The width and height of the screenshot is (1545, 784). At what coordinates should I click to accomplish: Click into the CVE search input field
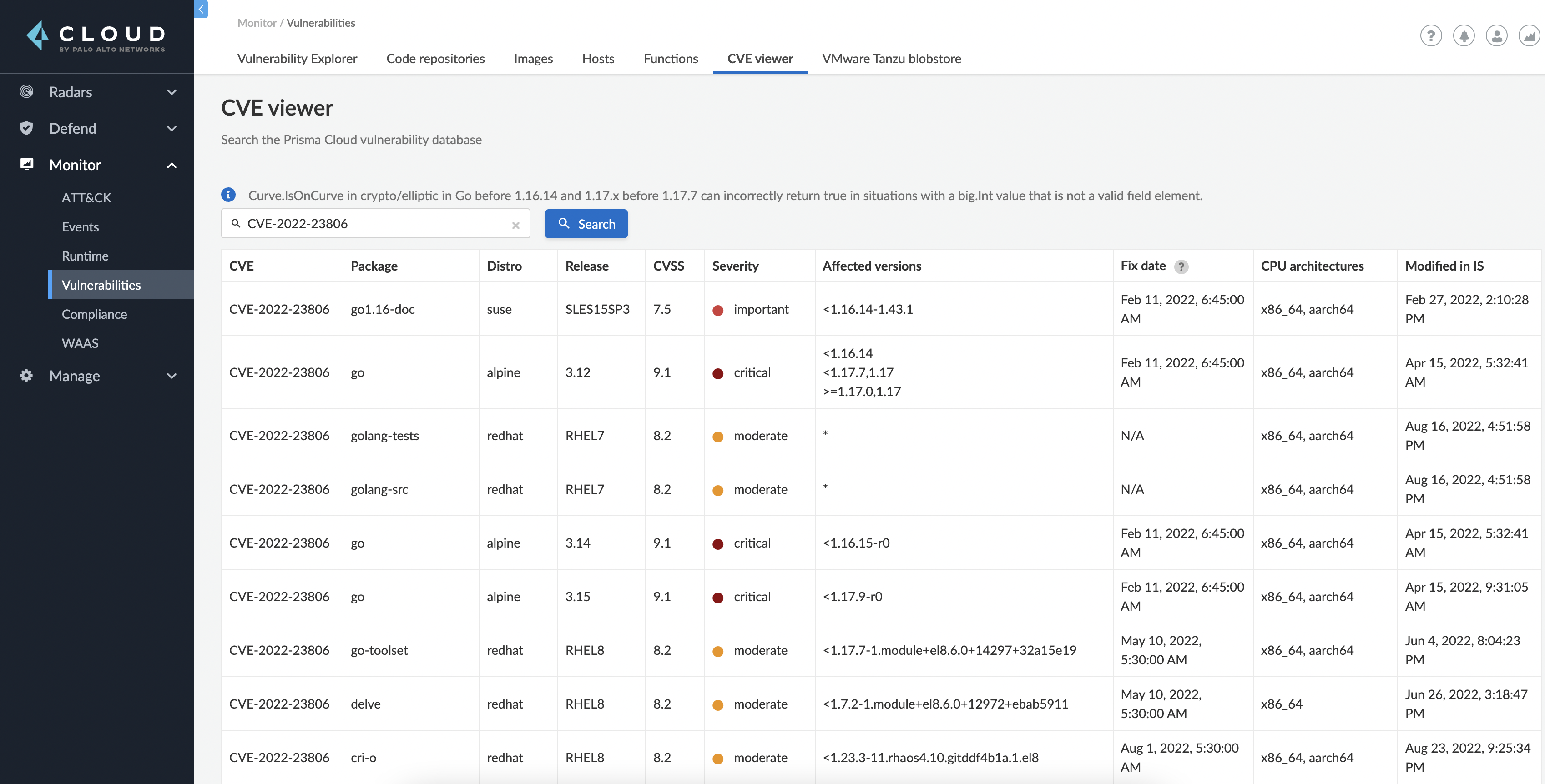[375, 224]
